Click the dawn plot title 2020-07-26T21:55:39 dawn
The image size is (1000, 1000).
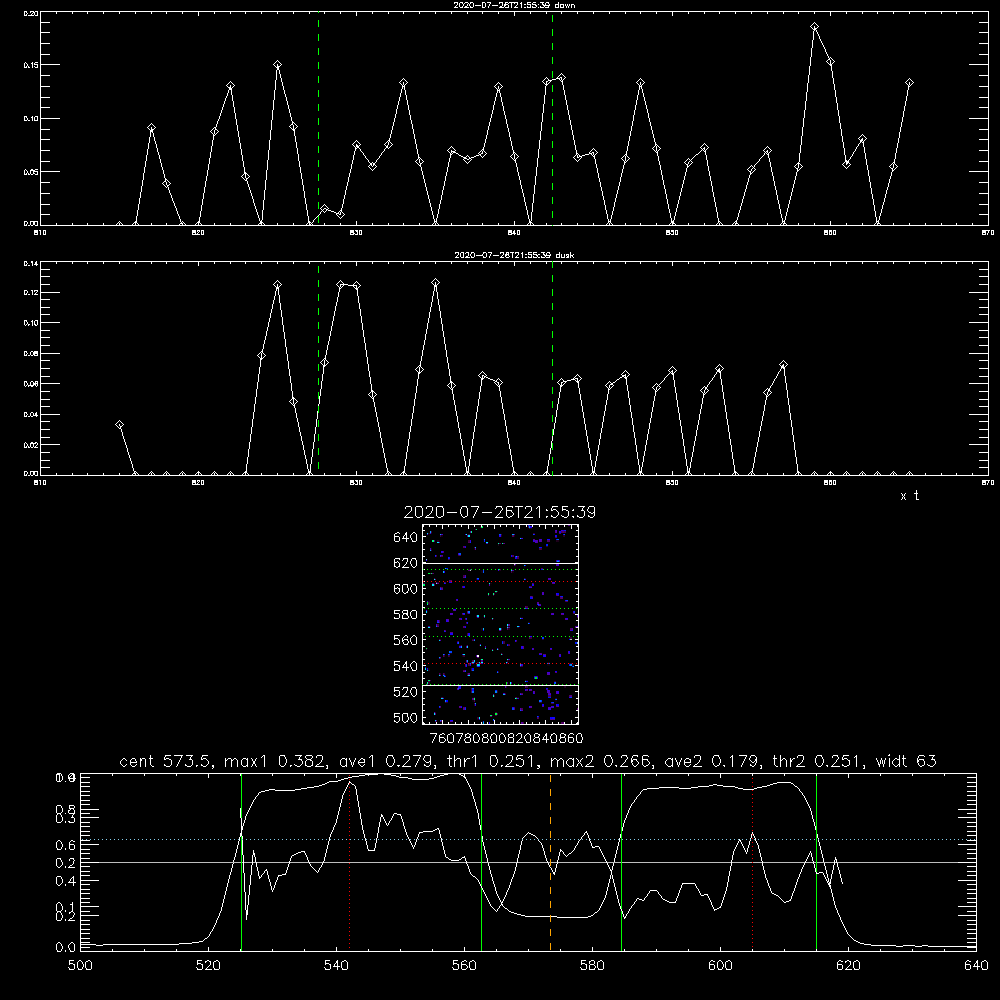(x=514, y=5)
